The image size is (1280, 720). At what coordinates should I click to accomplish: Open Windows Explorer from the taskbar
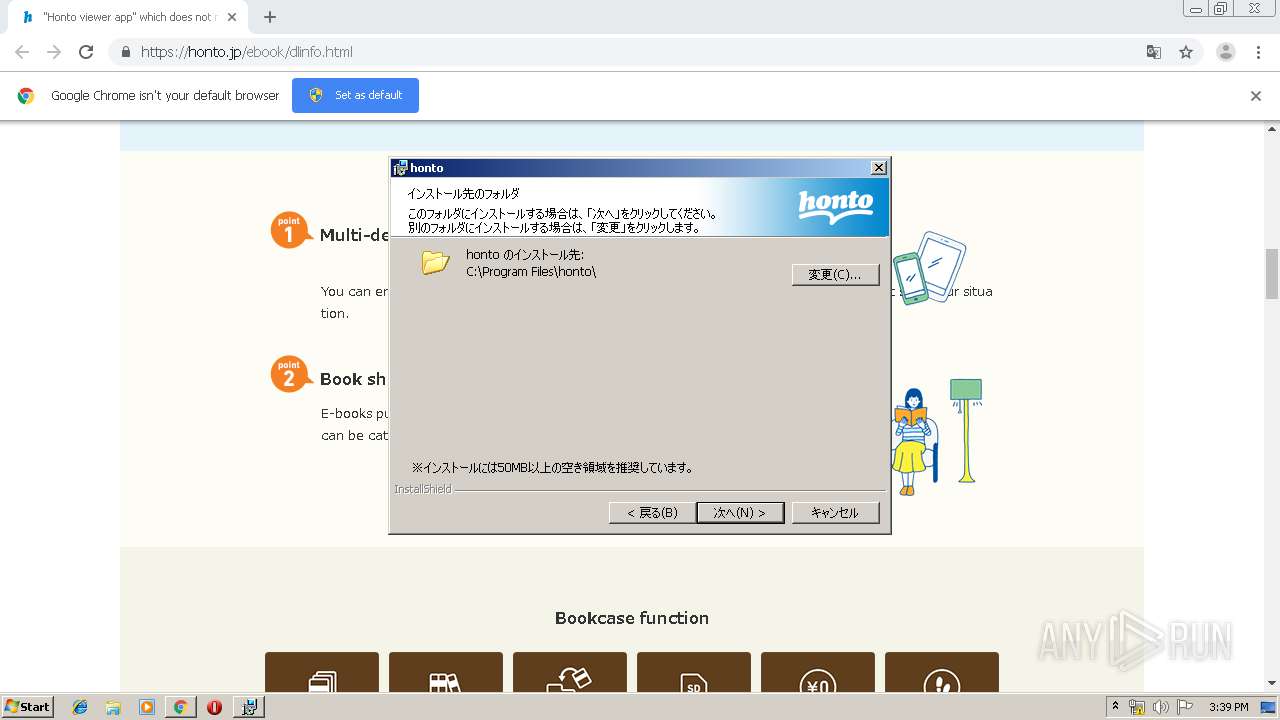coord(113,707)
